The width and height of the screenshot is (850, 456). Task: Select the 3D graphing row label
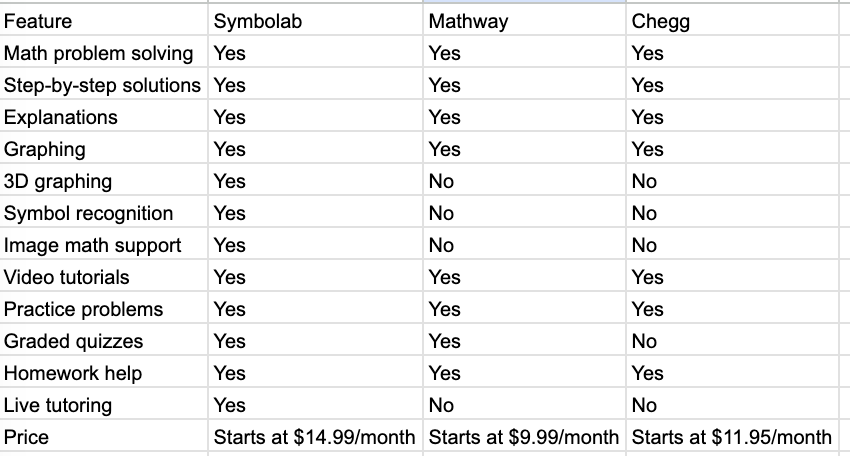click(x=58, y=181)
